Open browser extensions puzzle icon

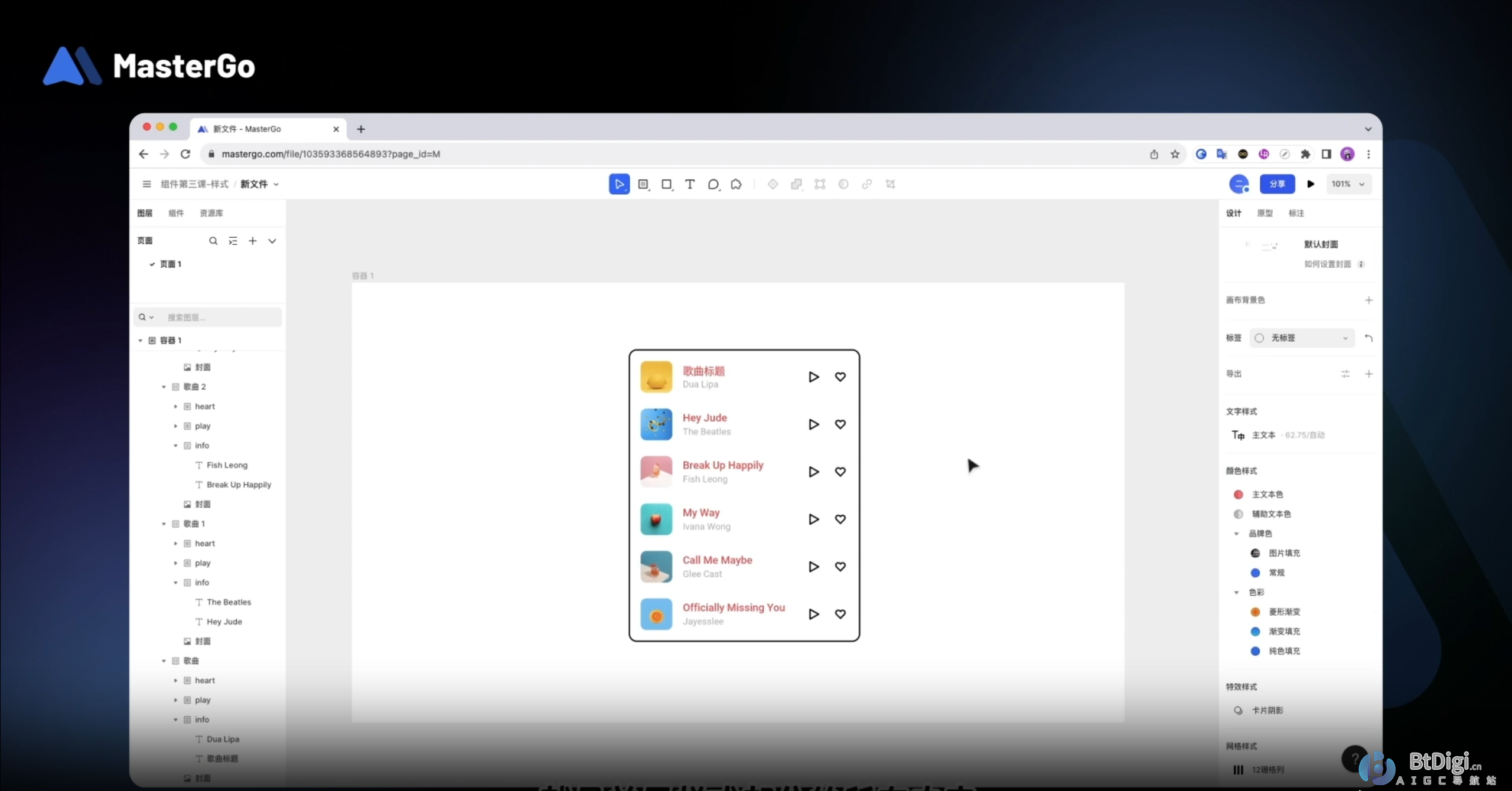1305,154
